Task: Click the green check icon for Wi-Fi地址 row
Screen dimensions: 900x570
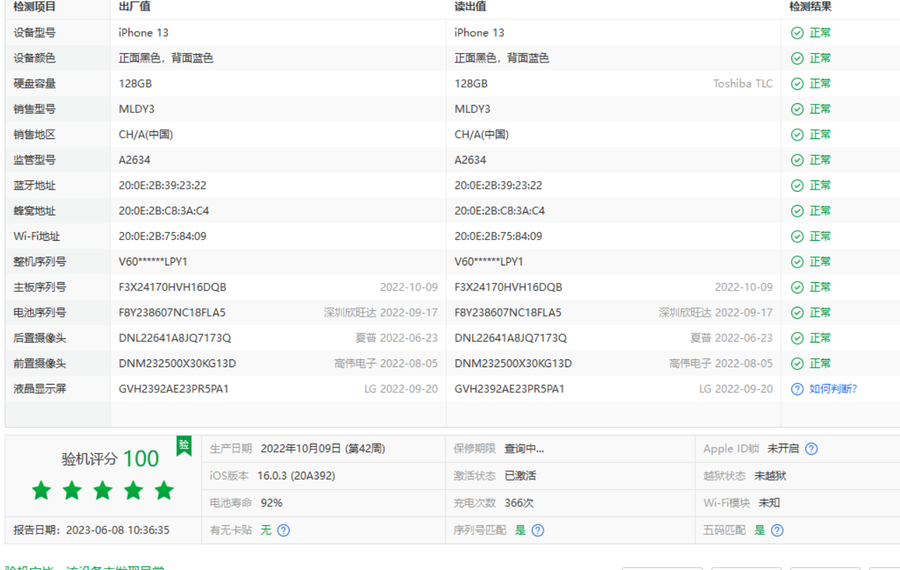Action: [x=797, y=236]
